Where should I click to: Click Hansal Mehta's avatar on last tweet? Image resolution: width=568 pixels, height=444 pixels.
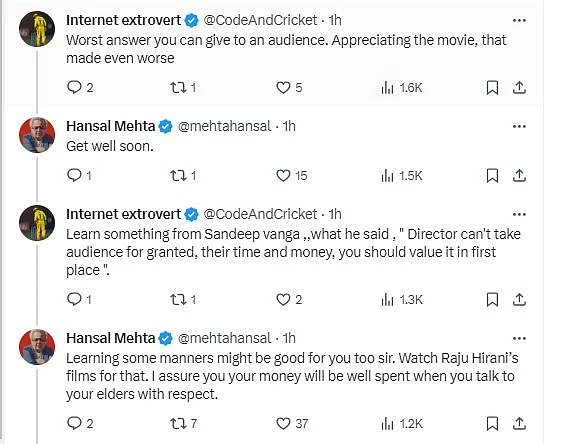pos(37,347)
